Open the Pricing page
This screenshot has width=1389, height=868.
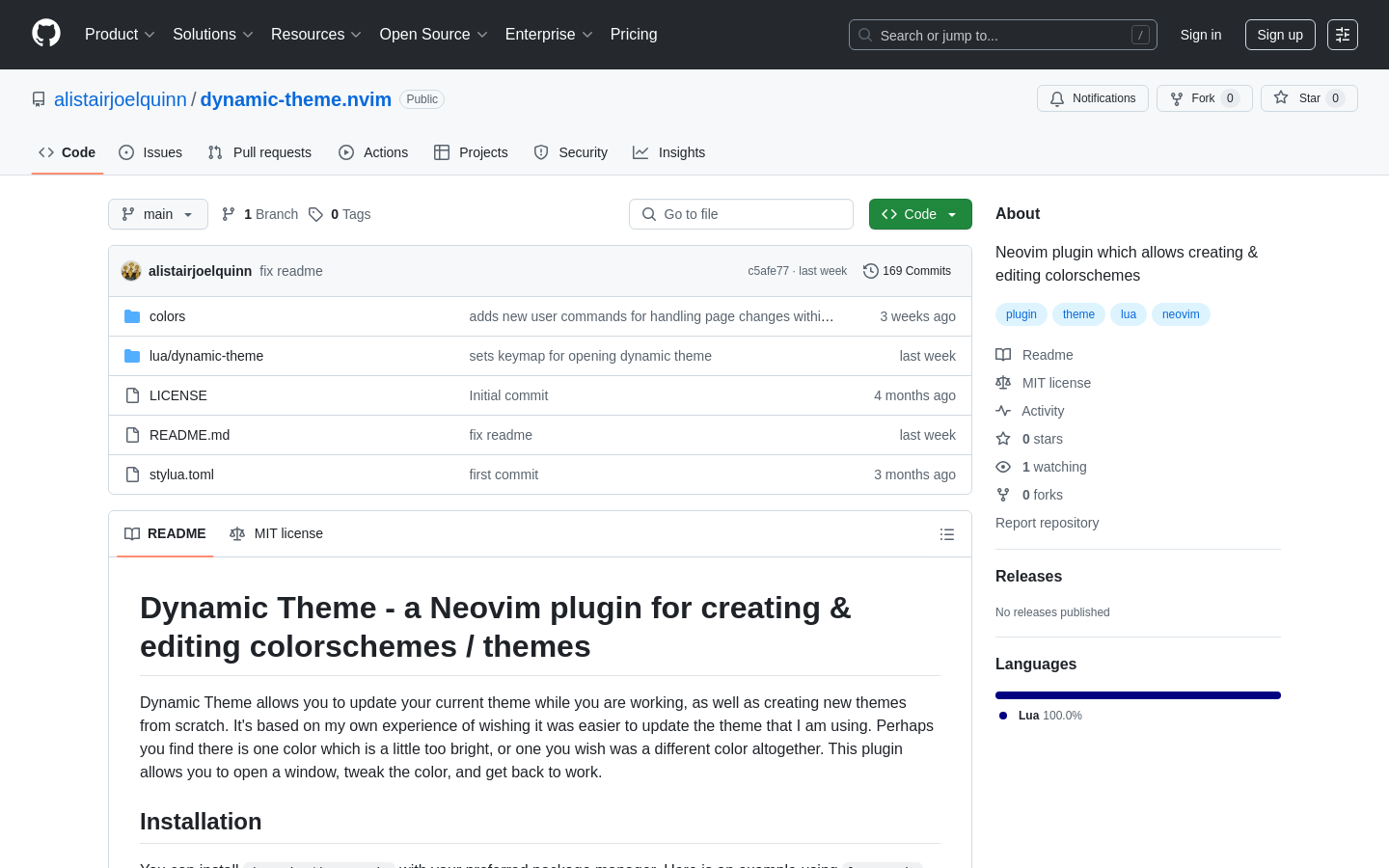pyautogui.click(x=634, y=35)
